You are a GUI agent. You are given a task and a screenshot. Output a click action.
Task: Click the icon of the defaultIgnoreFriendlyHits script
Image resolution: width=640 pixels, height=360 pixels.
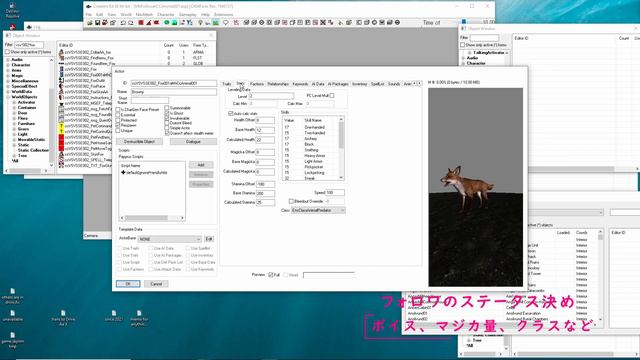123,173
